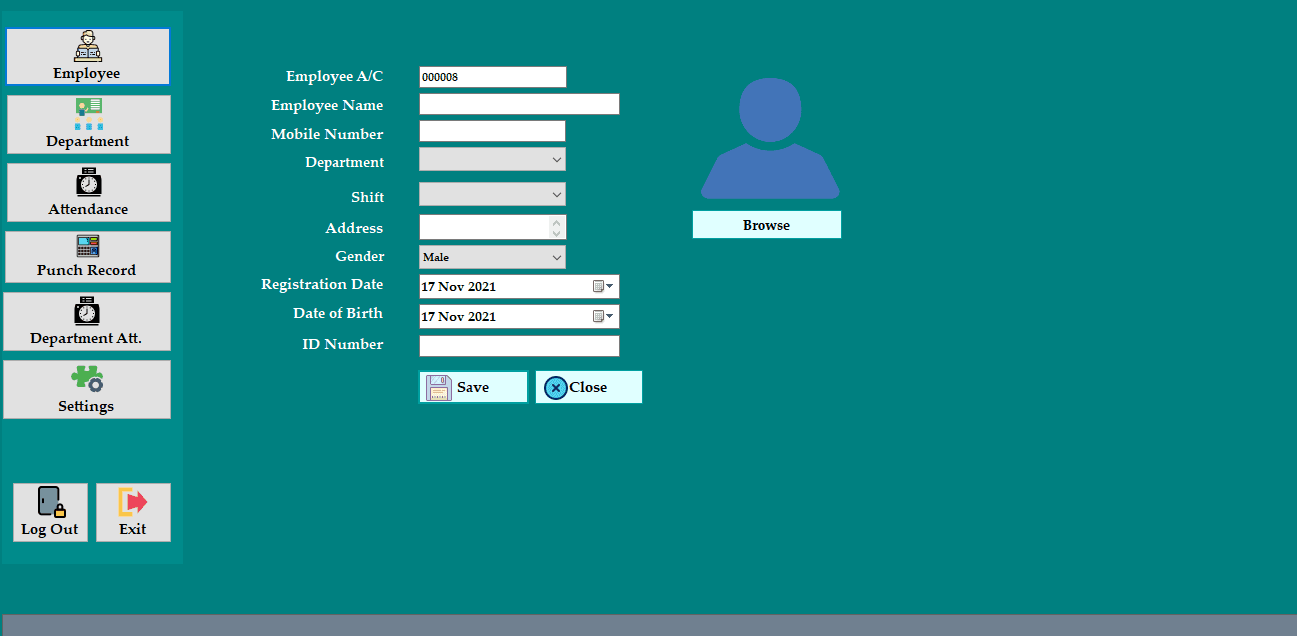Focus the Employee Name input field

point(519,104)
